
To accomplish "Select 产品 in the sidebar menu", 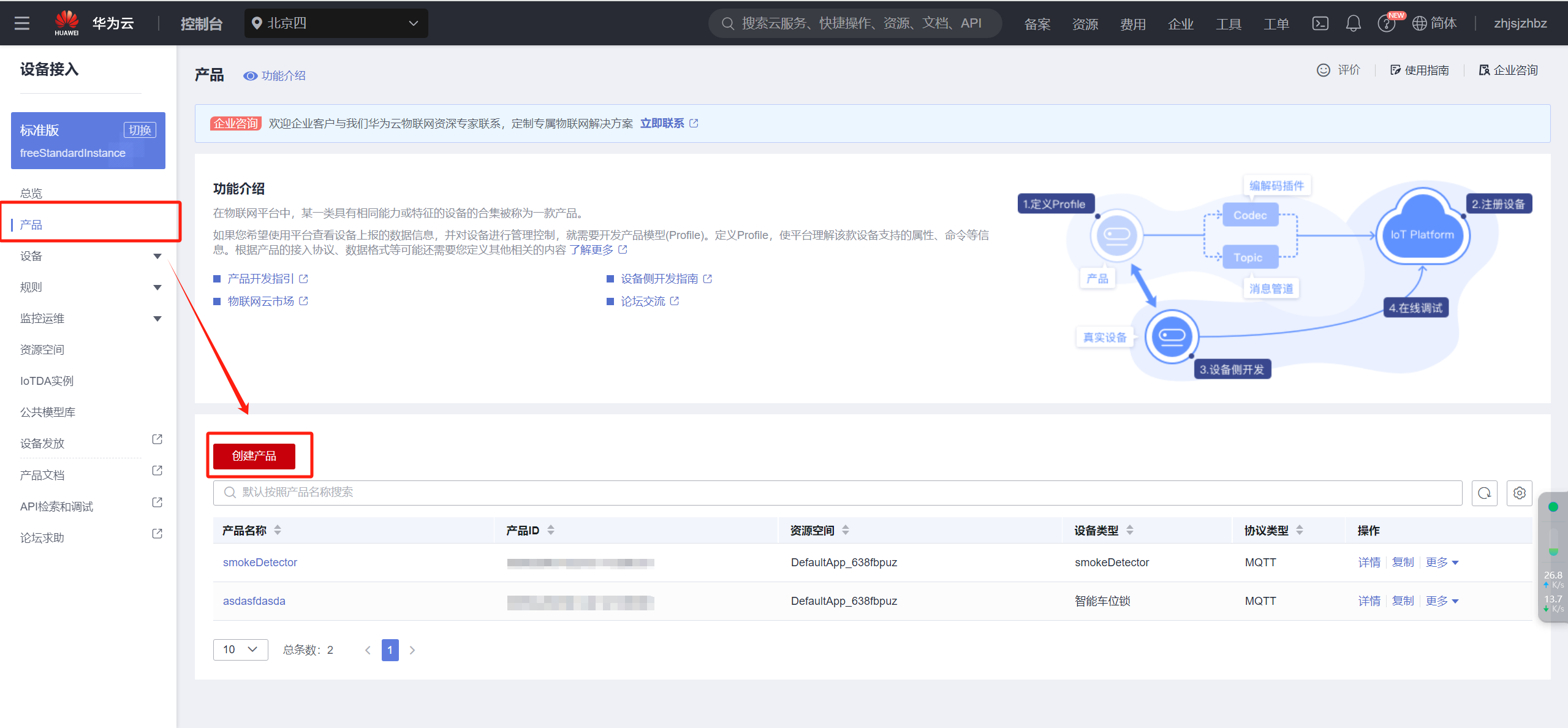I will 31,225.
